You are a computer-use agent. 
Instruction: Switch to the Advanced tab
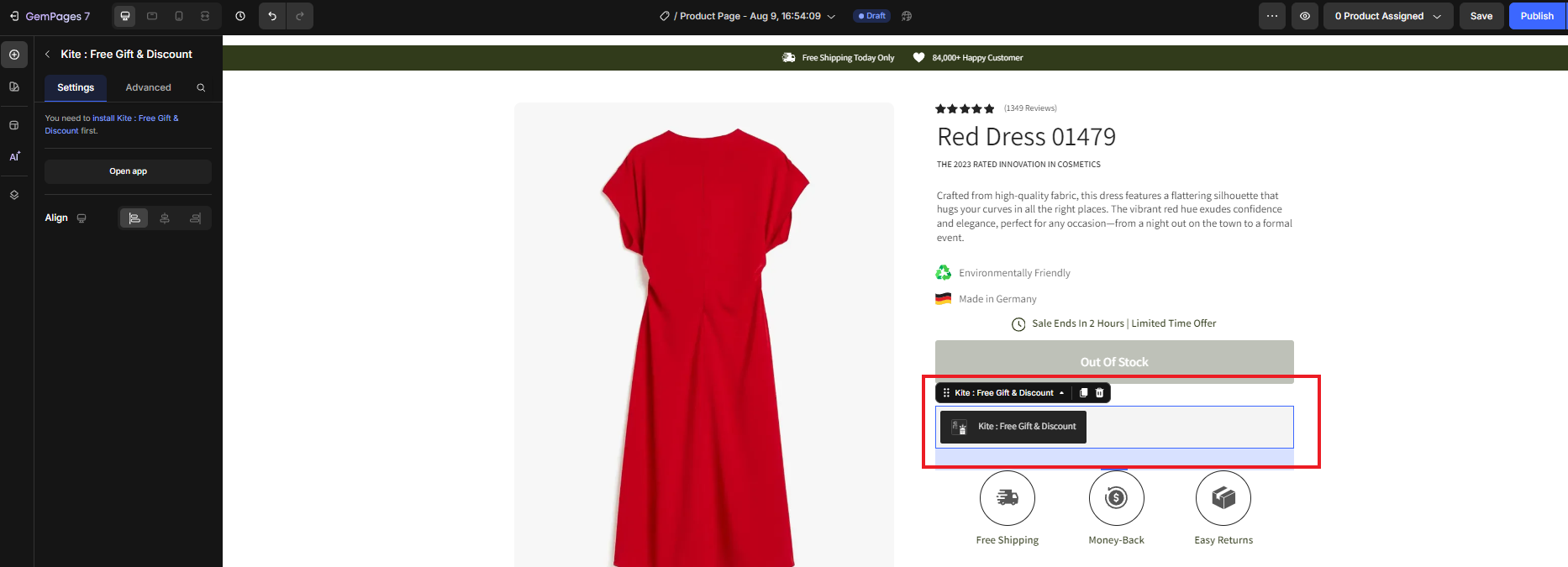pos(148,87)
